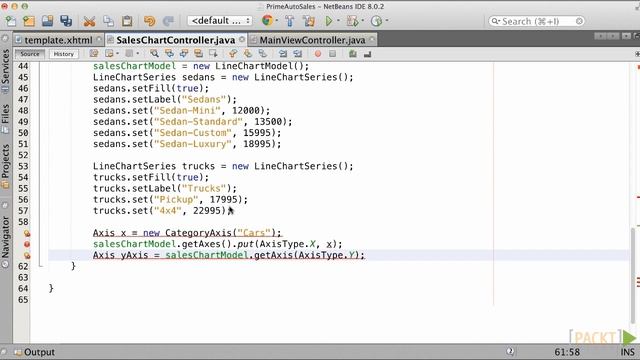This screenshot has height=360, width=640.
Task: Toggle Bookmark on current line
Action: tap(262, 53)
